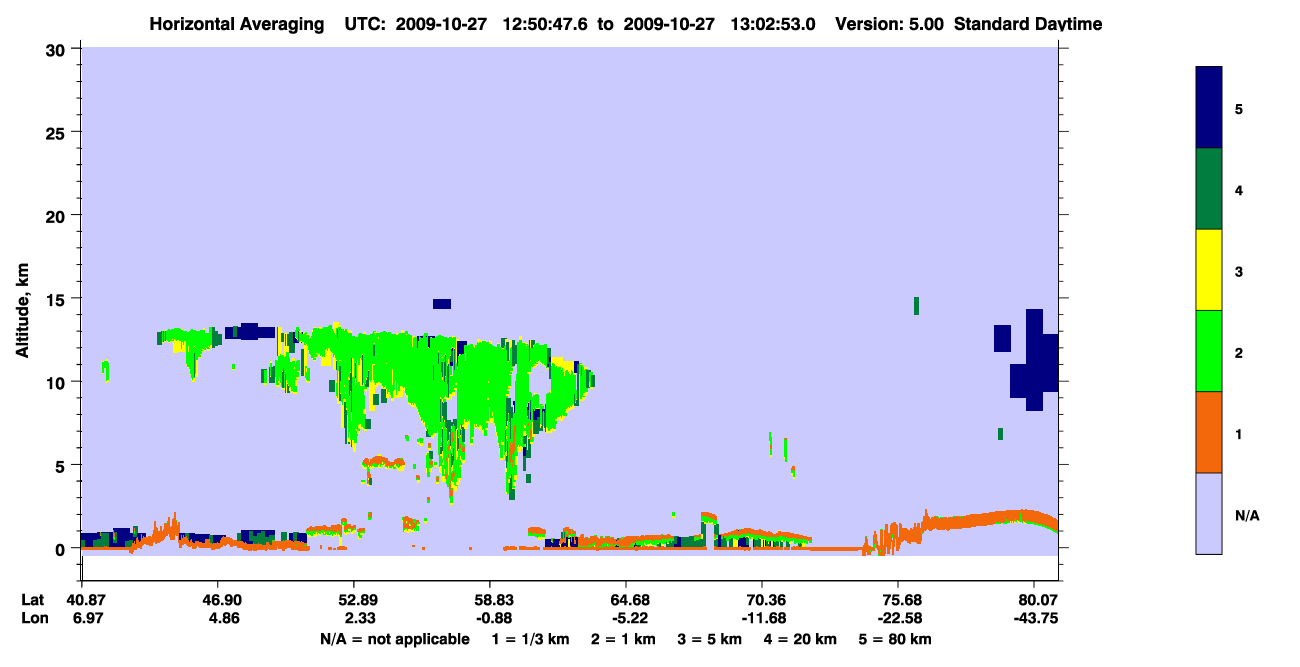
Task: Click the 'Altitude, km' axis label
Action: click(x=22, y=313)
